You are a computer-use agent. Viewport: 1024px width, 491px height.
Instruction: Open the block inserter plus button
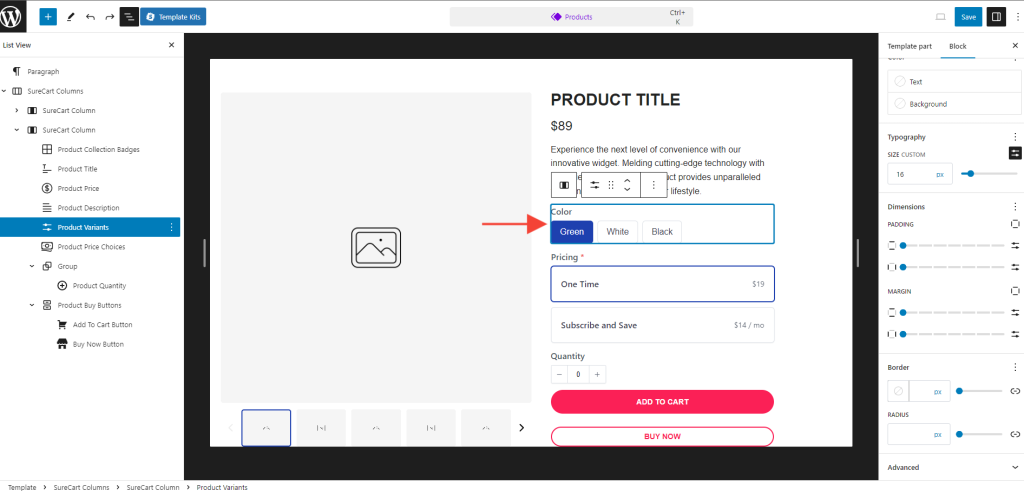click(48, 17)
